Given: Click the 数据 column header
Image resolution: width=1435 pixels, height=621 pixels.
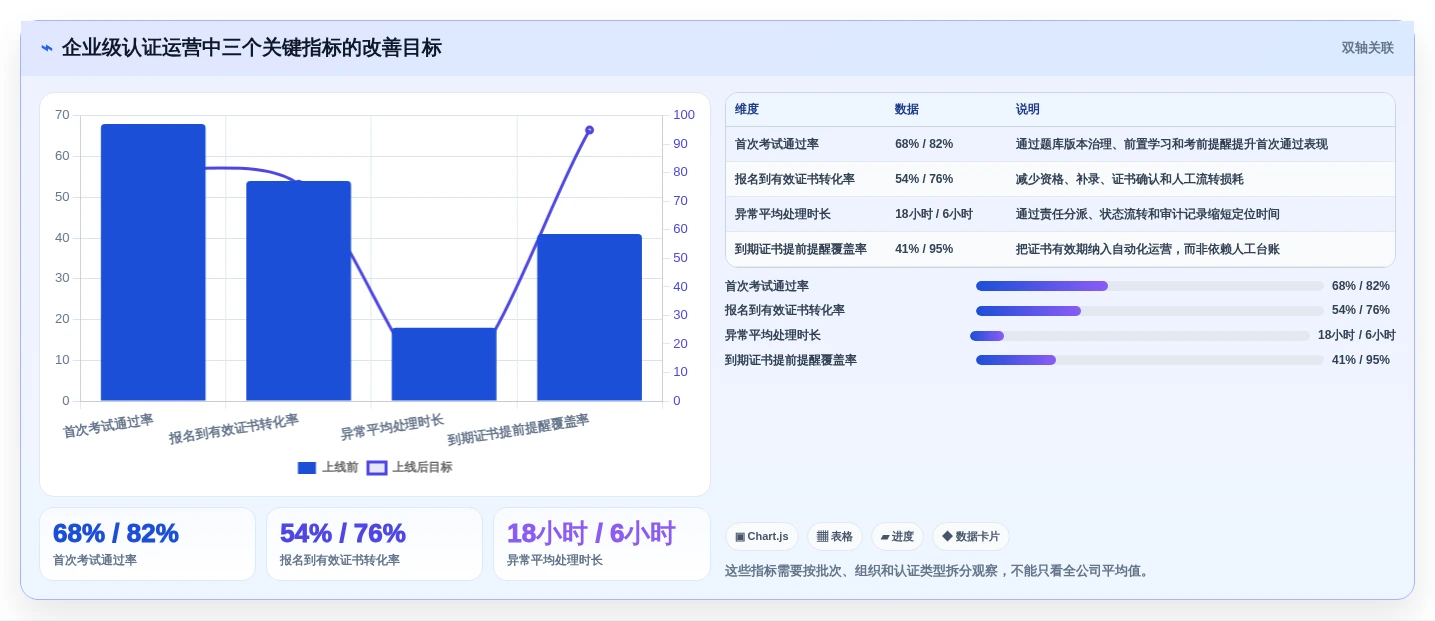Looking at the screenshot, I should point(907,109).
